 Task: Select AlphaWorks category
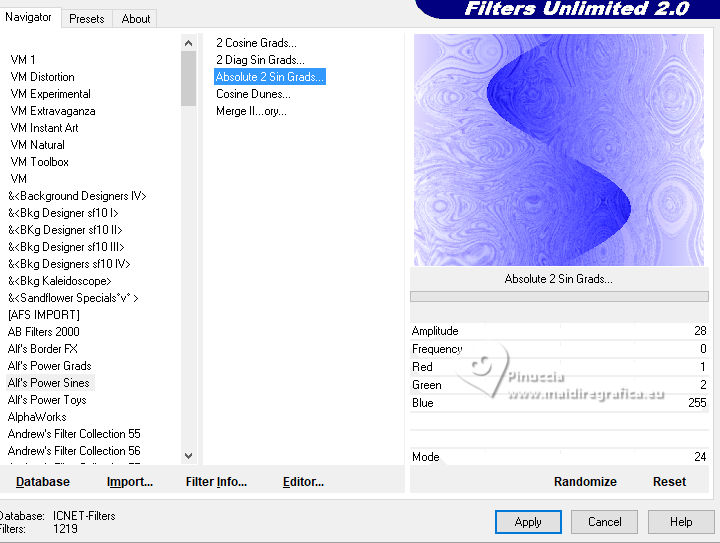click(37, 417)
